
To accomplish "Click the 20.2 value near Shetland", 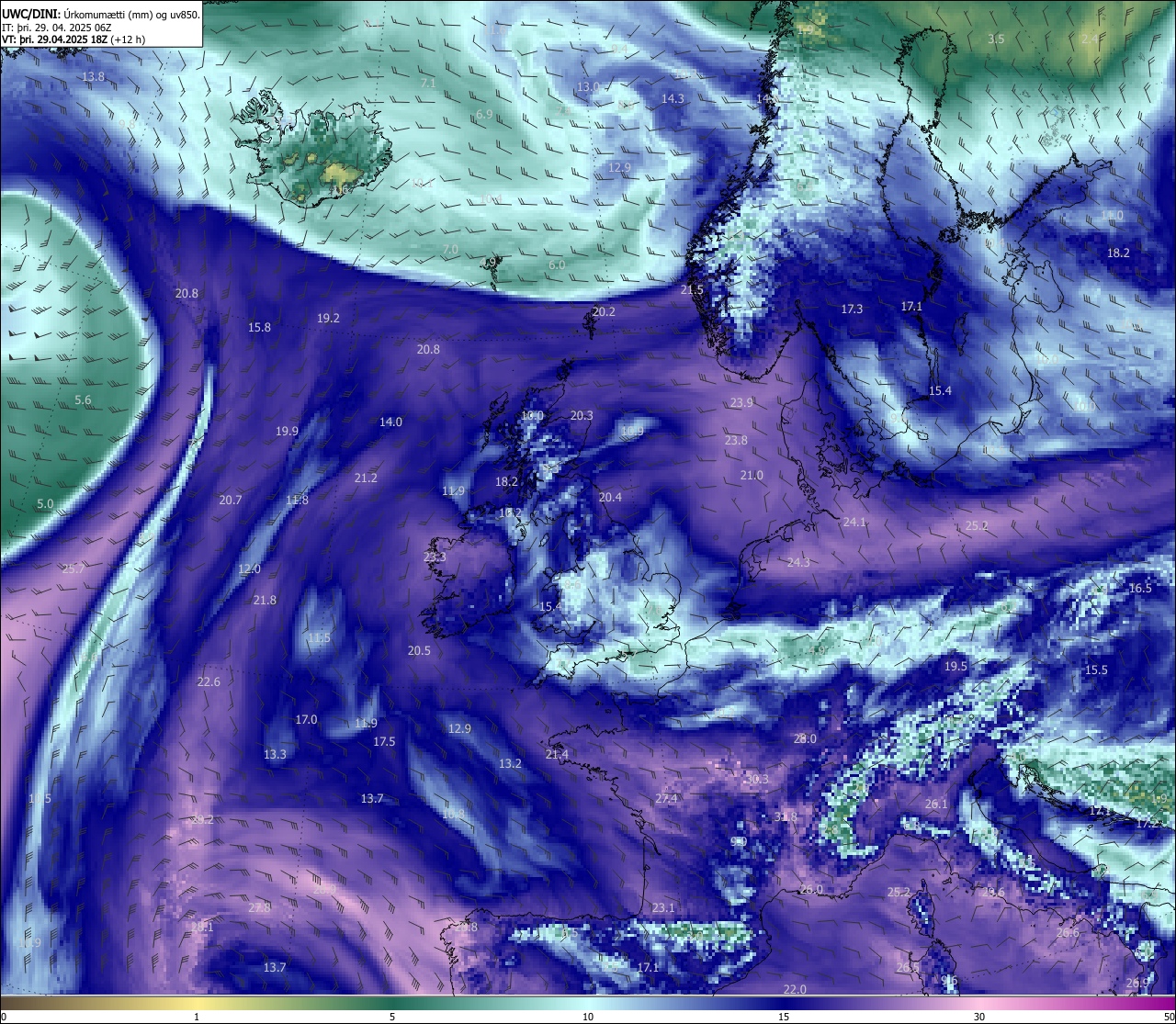I will [604, 312].
